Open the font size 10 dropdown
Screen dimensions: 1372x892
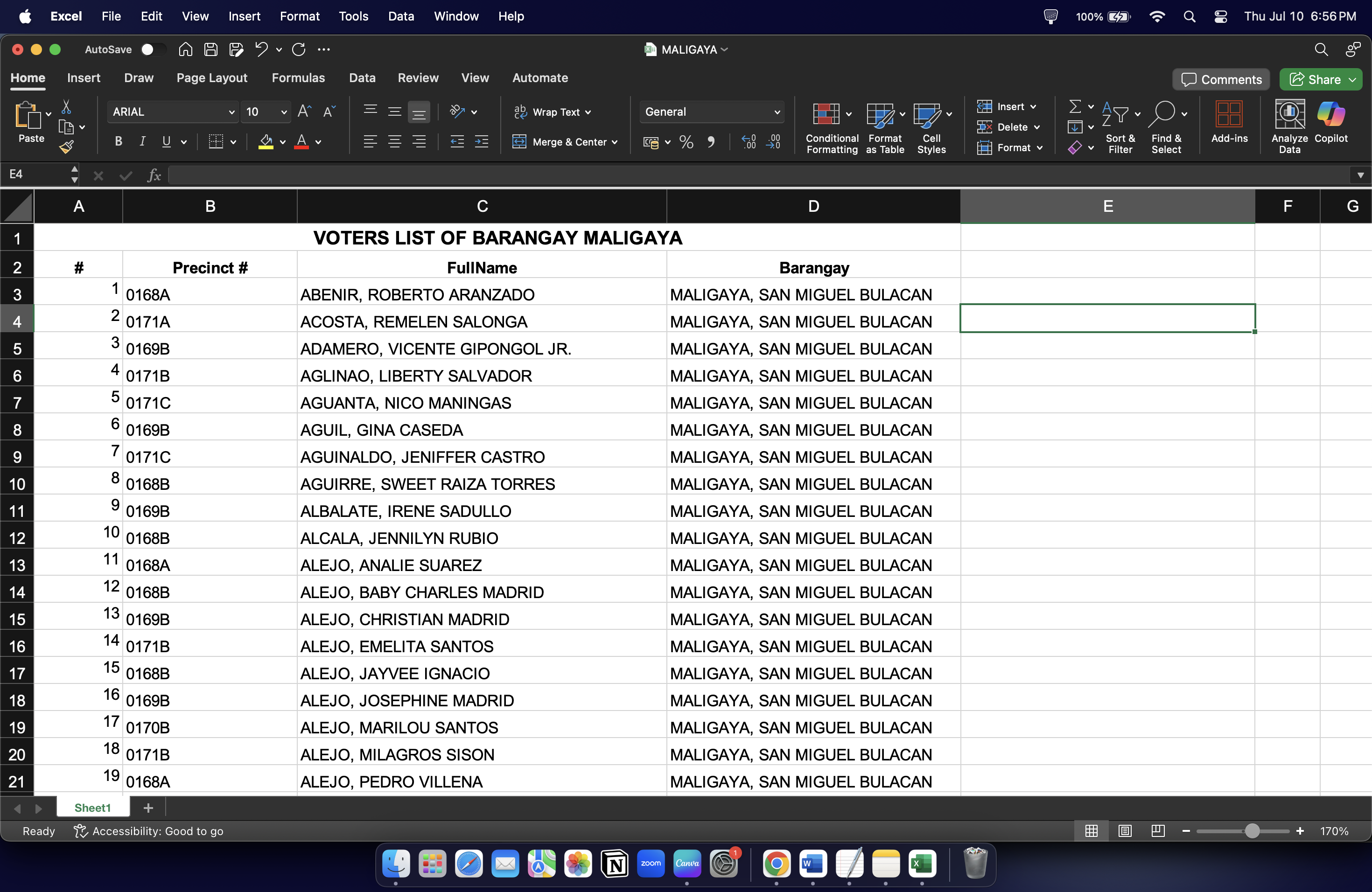(x=284, y=112)
